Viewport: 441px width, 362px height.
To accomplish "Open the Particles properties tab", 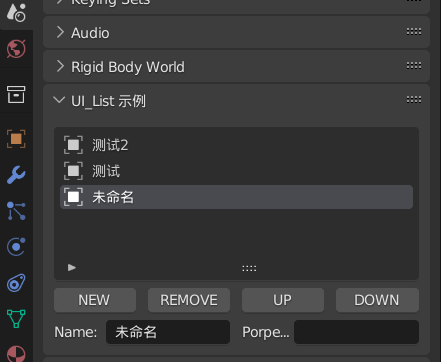I will tap(16, 211).
